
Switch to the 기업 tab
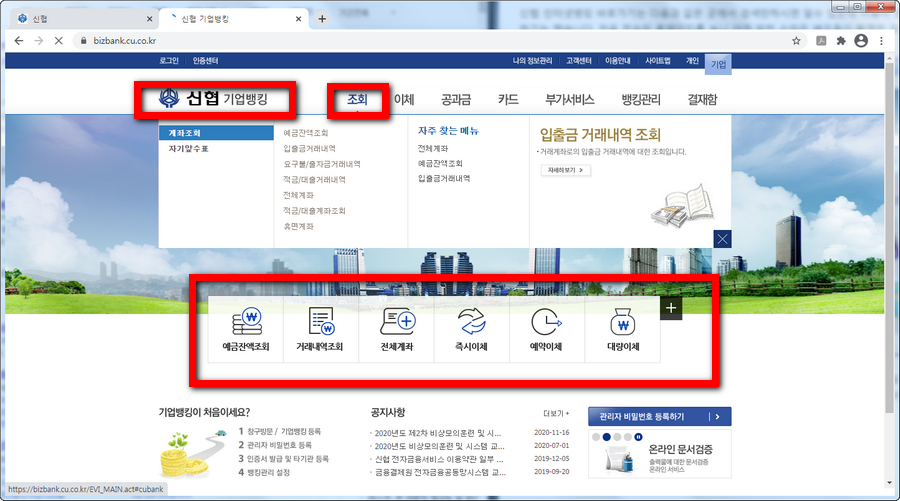[719, 64]
